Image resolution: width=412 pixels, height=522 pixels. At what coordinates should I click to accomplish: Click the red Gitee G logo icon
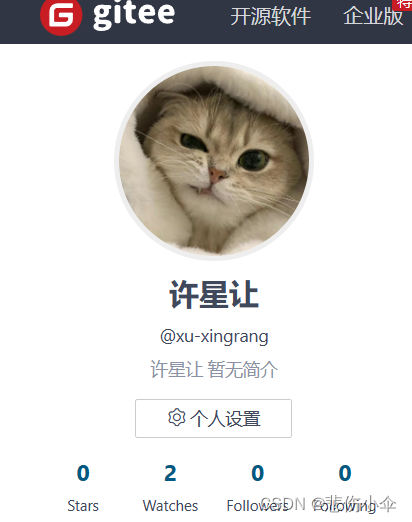[x=61, y=16]
